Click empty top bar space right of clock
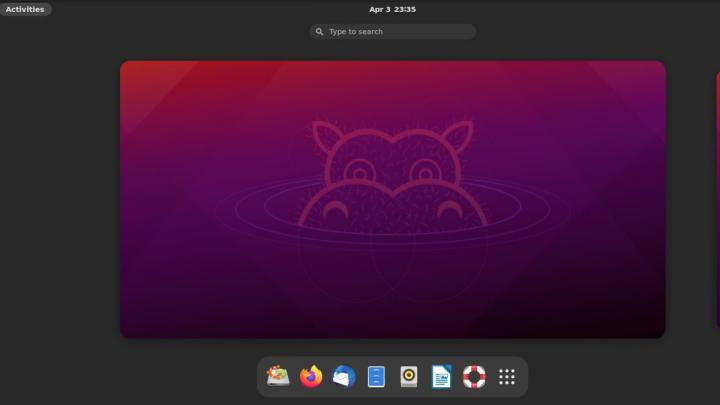Viewport: 720px width, 405px height. [x=560, y=9]
